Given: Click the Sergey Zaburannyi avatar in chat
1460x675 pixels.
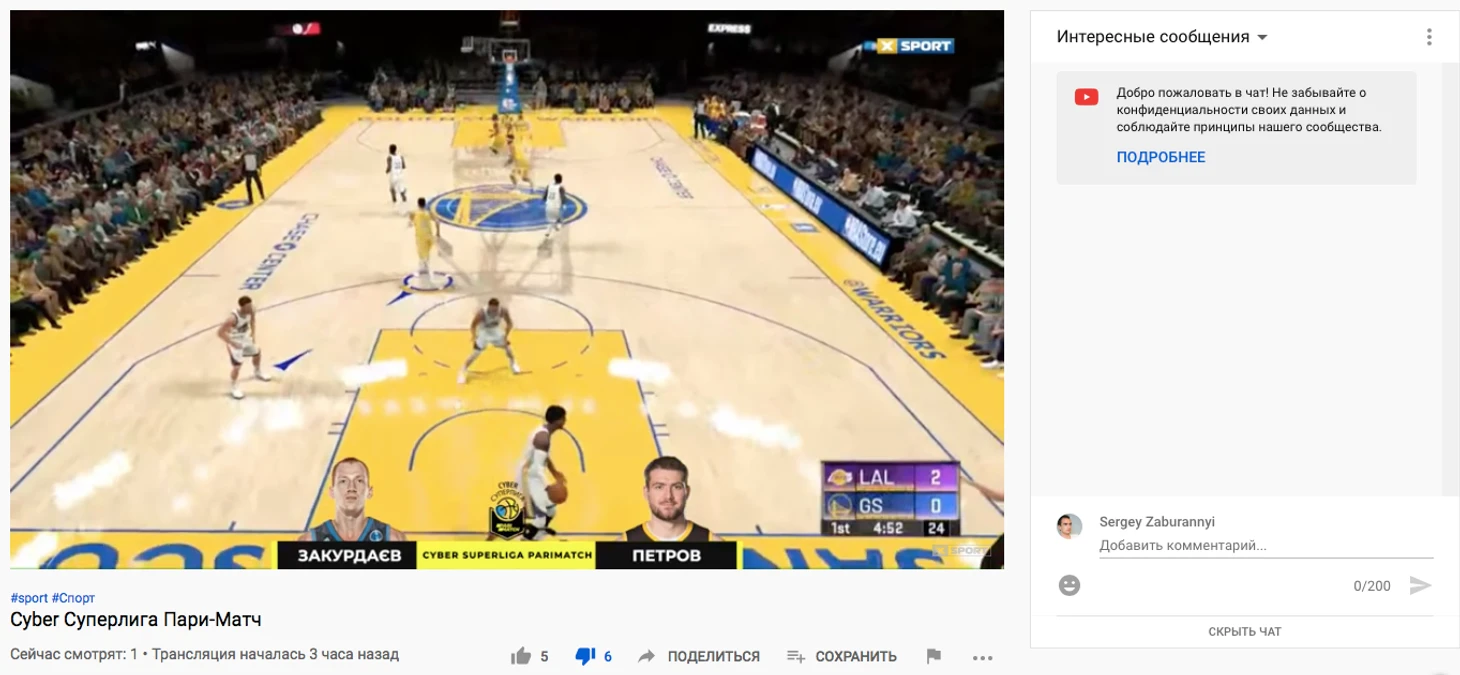Looking at the screenshot, I should coord(1069,527).
